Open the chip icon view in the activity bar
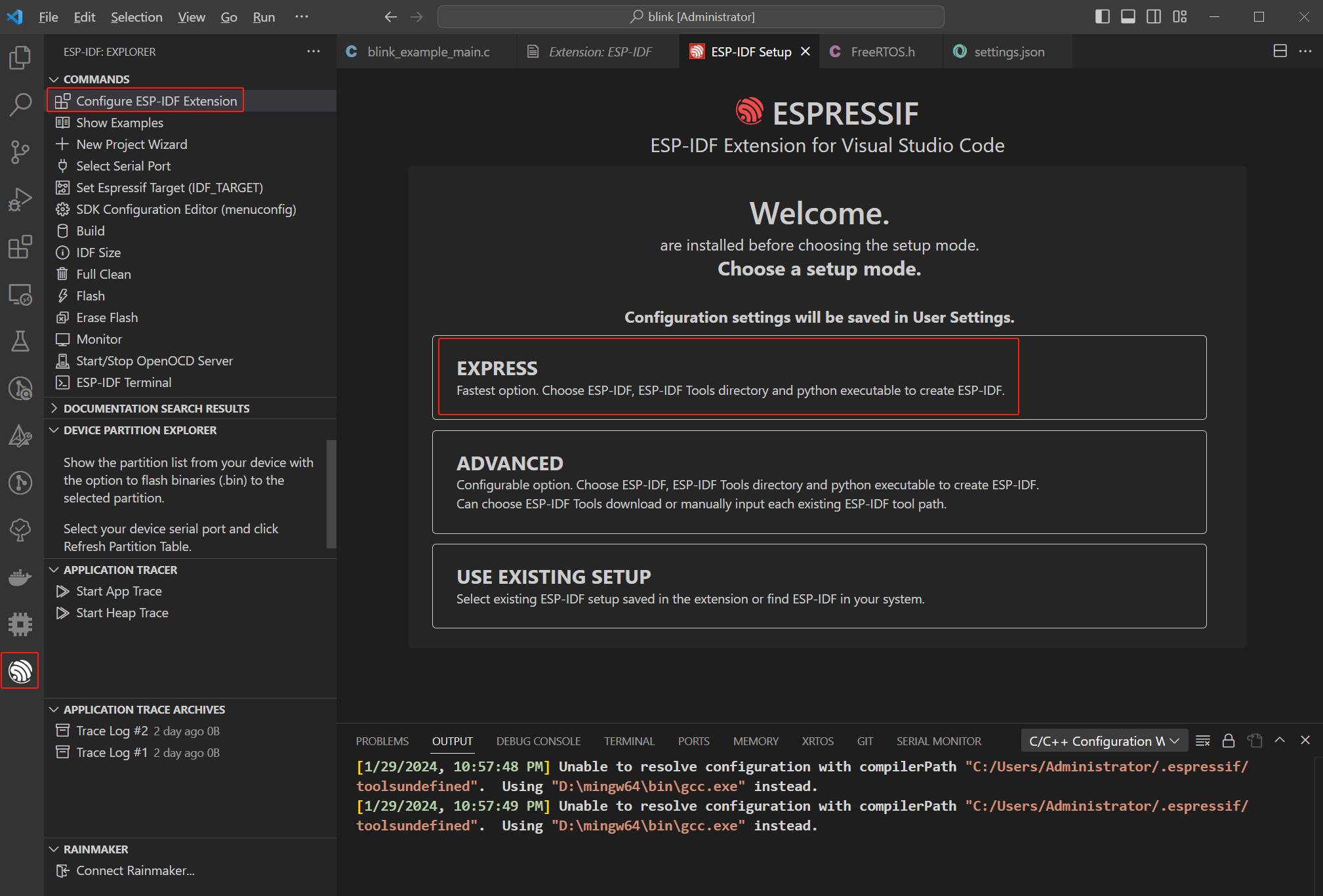Image resolution: width=1323 pixels, height=896 pixels. point(20,624)
